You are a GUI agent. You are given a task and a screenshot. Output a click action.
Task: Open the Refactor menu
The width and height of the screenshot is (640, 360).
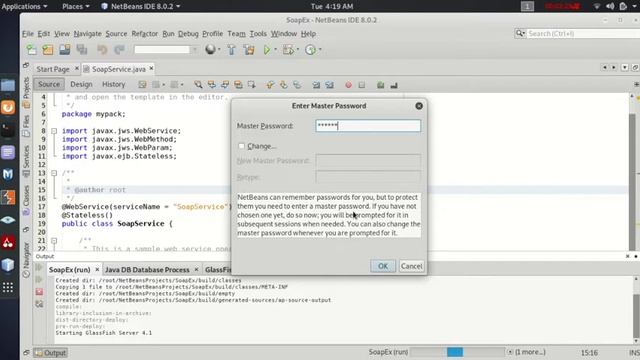tap(144, 33)
